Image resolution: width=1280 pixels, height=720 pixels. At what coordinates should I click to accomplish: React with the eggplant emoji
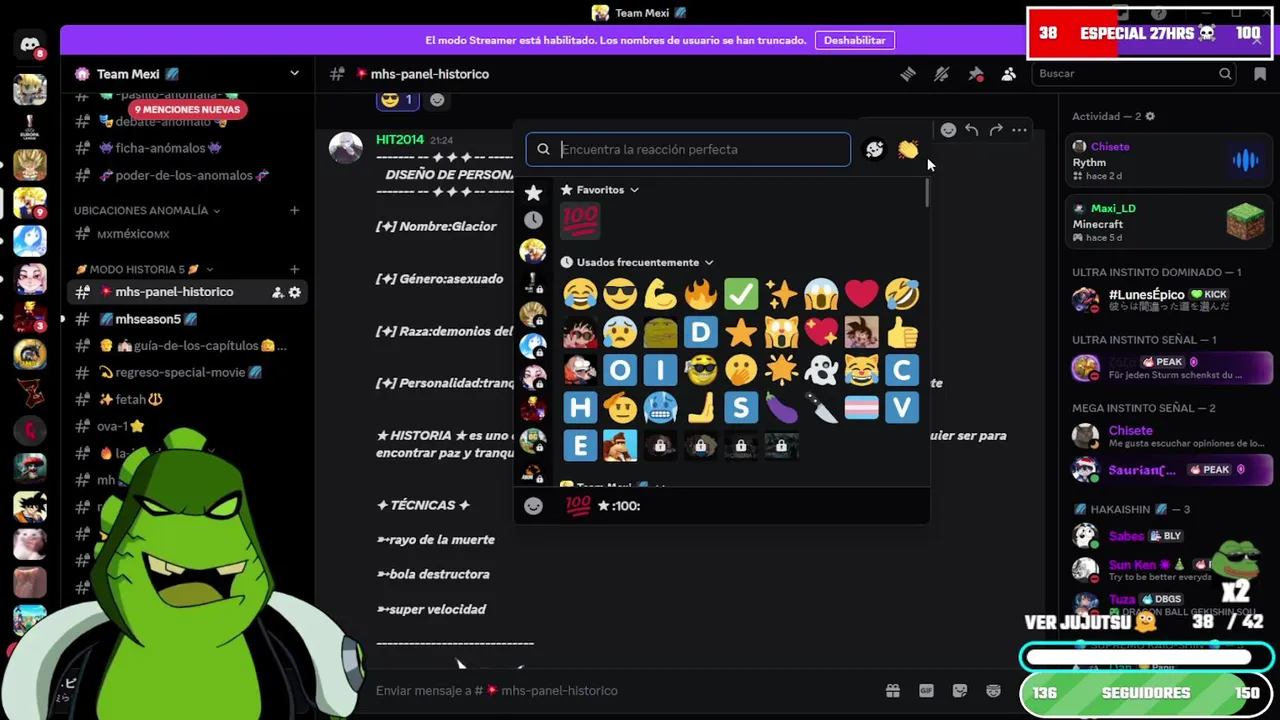pyautogui.click(x=781, y=408)
